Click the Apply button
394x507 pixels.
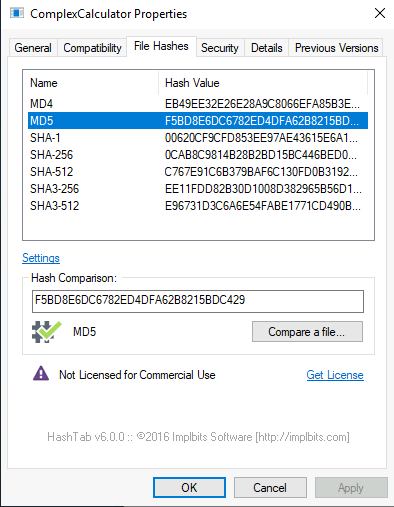(351, 488)
